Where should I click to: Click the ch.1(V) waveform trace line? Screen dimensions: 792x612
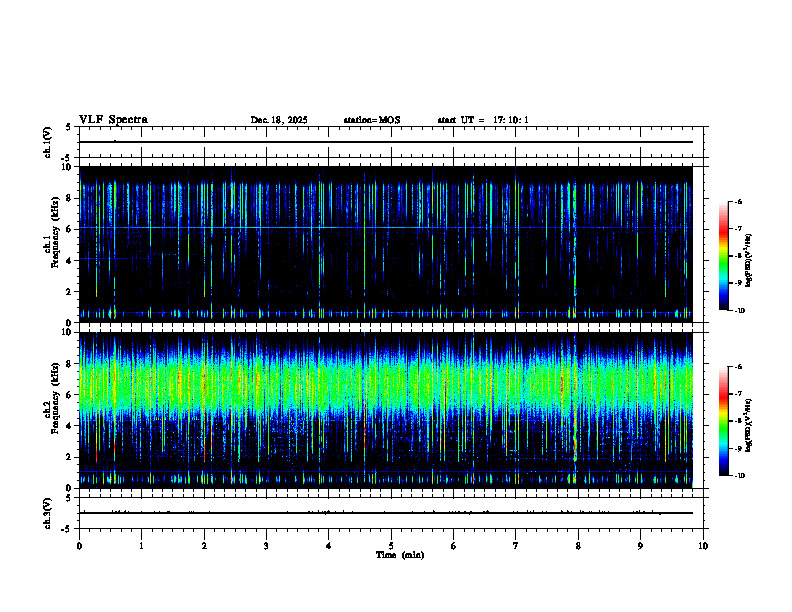pos(386,142)
